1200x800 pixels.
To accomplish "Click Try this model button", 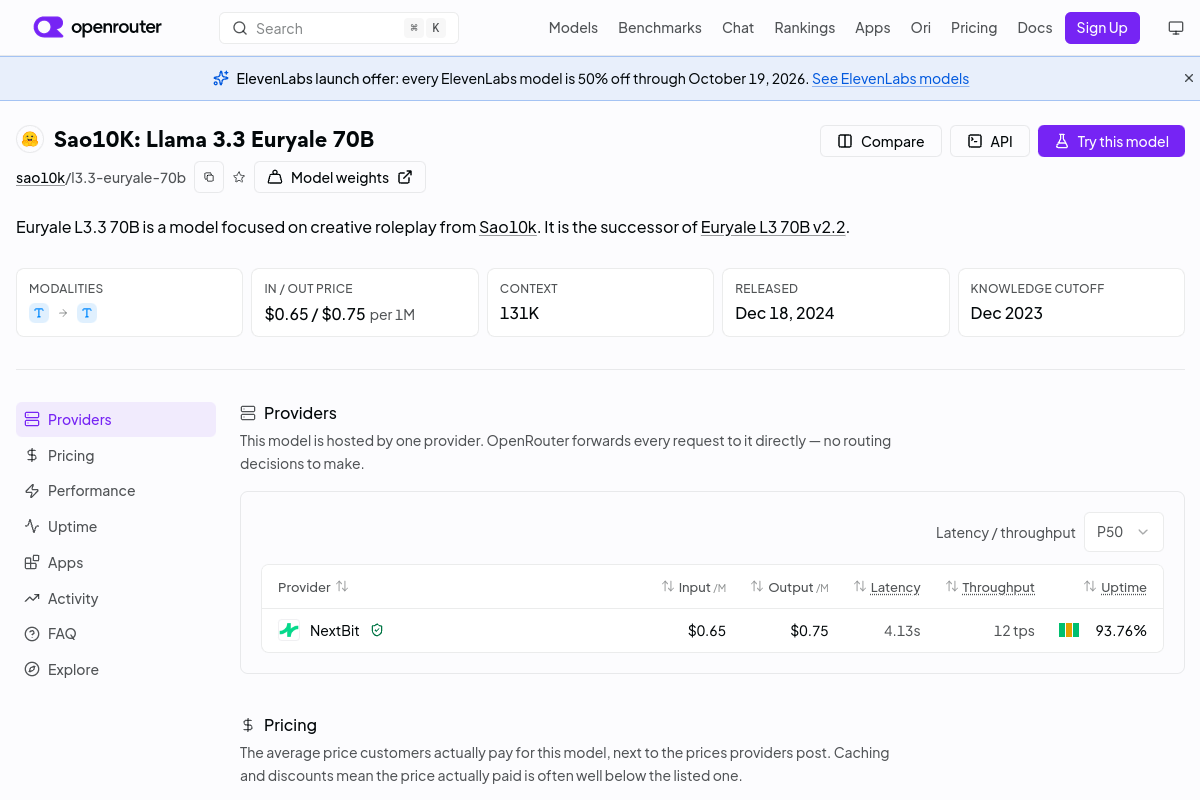I will [x=1111, y=141].
